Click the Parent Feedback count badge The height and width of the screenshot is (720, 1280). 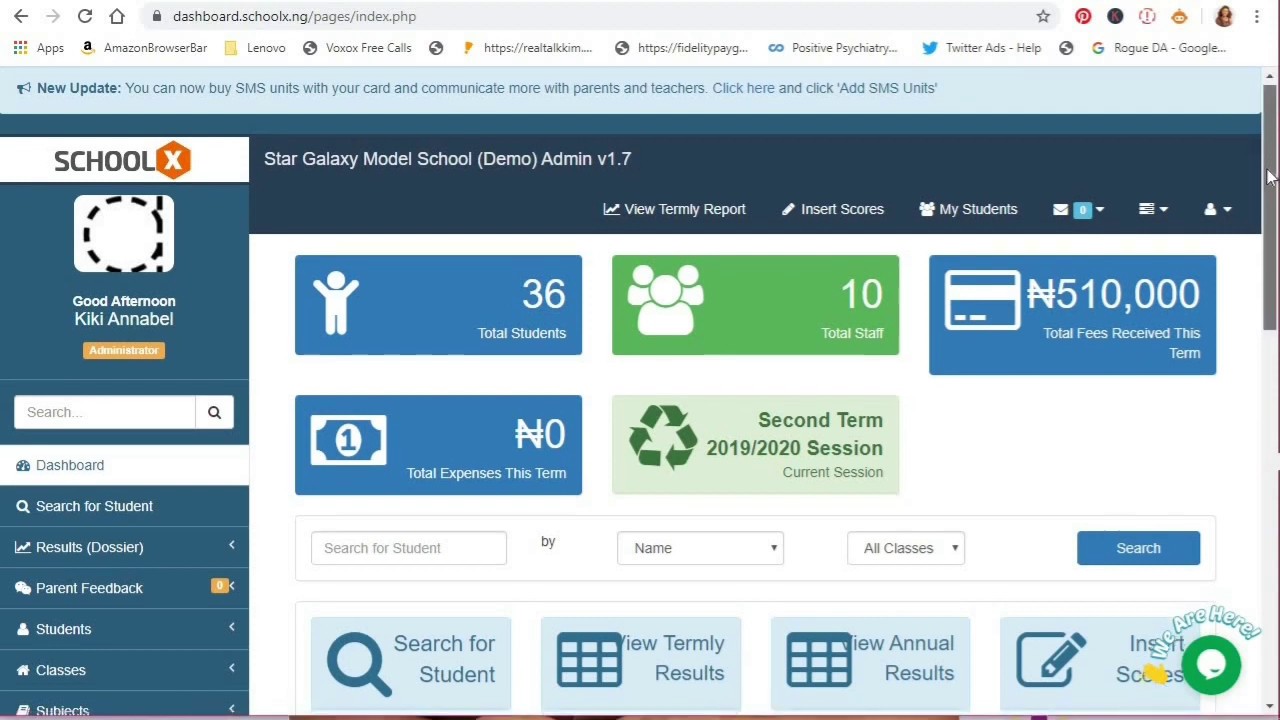[220, 586]
